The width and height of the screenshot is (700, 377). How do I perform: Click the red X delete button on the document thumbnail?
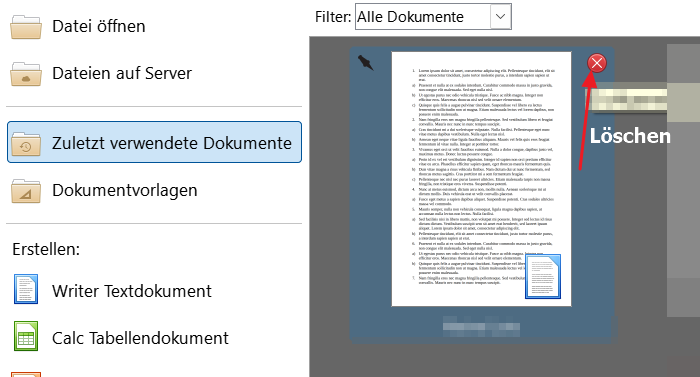pos(597,63)
